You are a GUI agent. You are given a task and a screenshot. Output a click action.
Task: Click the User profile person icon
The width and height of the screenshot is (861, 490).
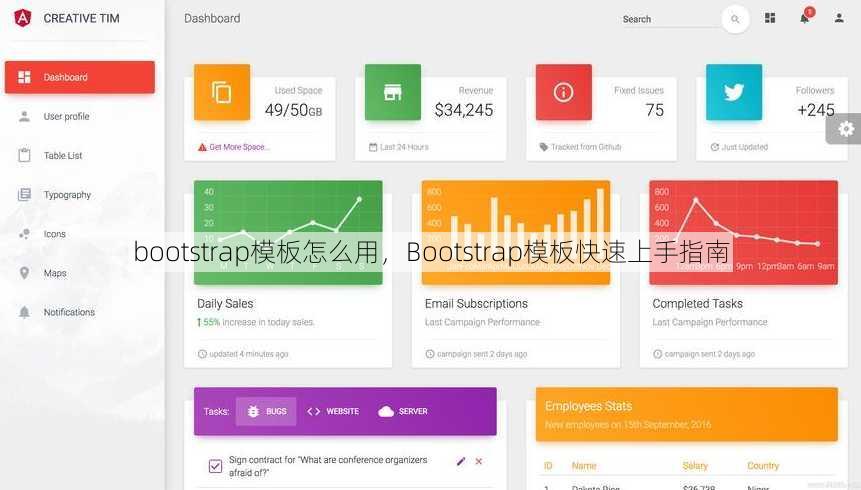pyautogui.click(x=24, y=116)
